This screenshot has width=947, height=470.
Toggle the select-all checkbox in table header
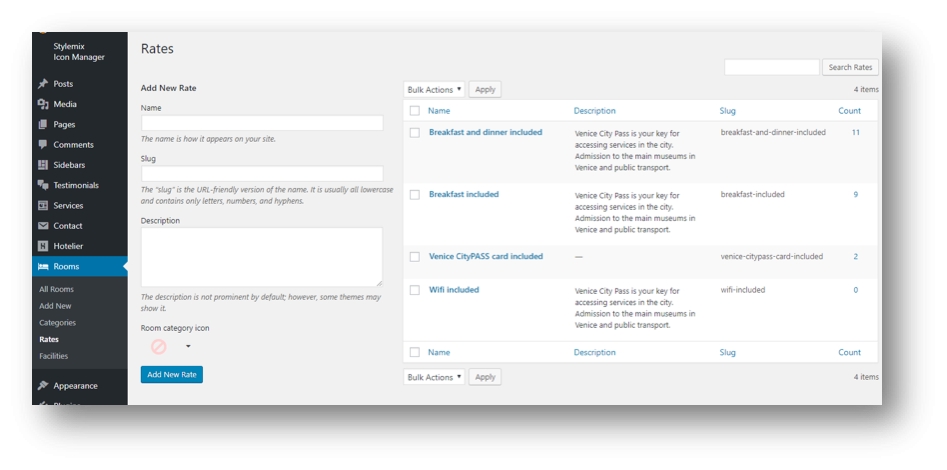(x=414, y=111)
